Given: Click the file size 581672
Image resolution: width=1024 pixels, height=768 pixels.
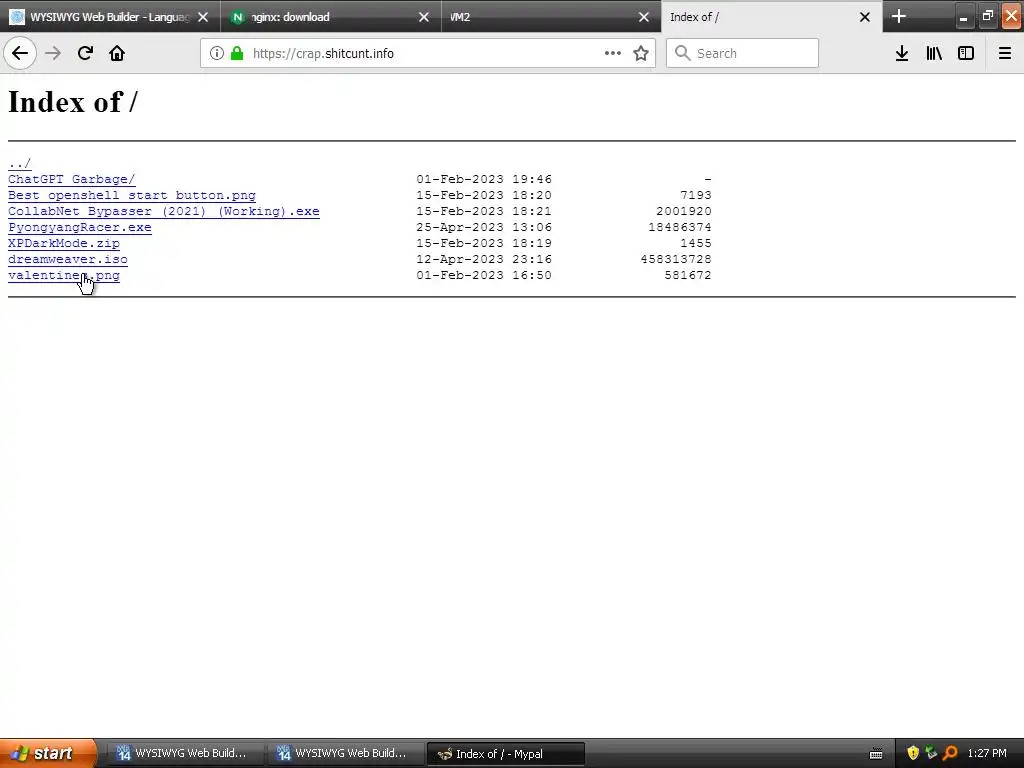Looking at the screenshot, I should [x=688, y=275].
